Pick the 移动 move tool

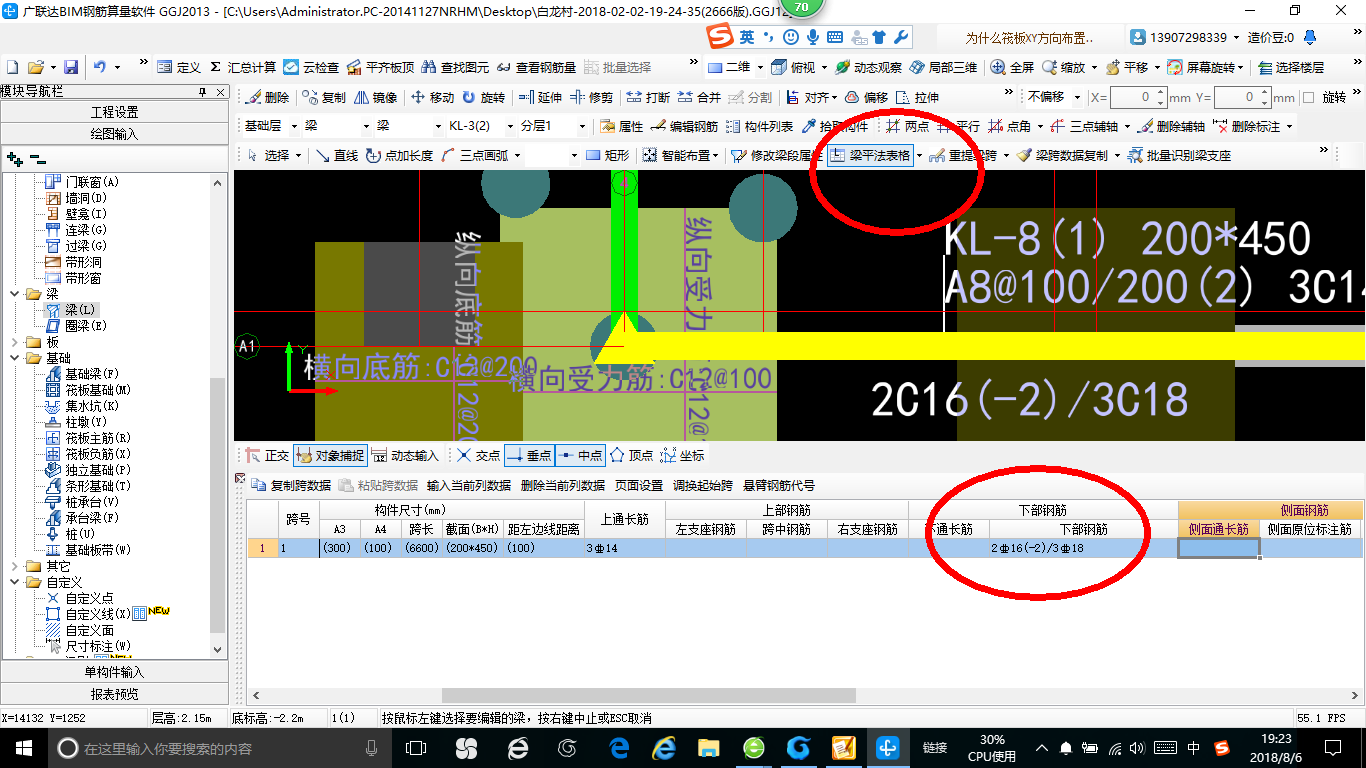432,97
